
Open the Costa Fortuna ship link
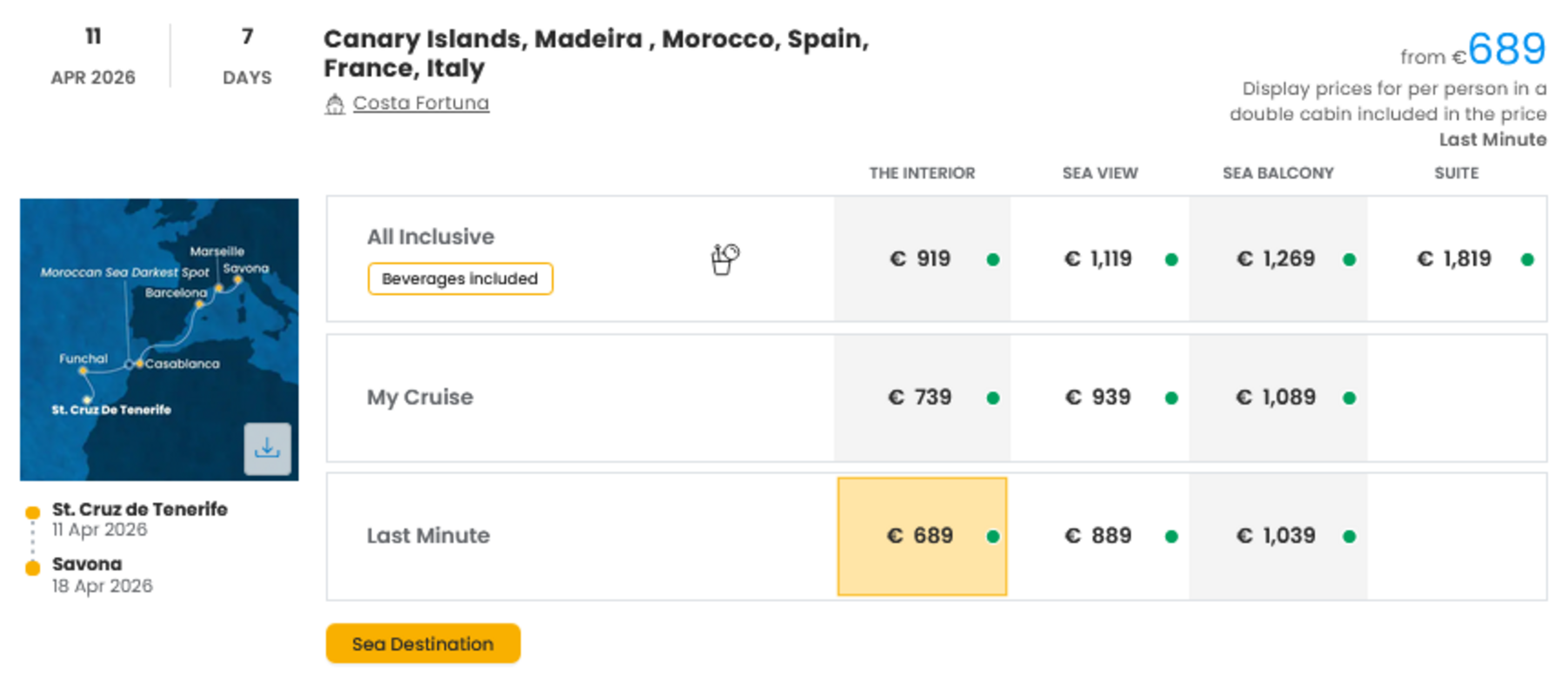tap(420, 103)
